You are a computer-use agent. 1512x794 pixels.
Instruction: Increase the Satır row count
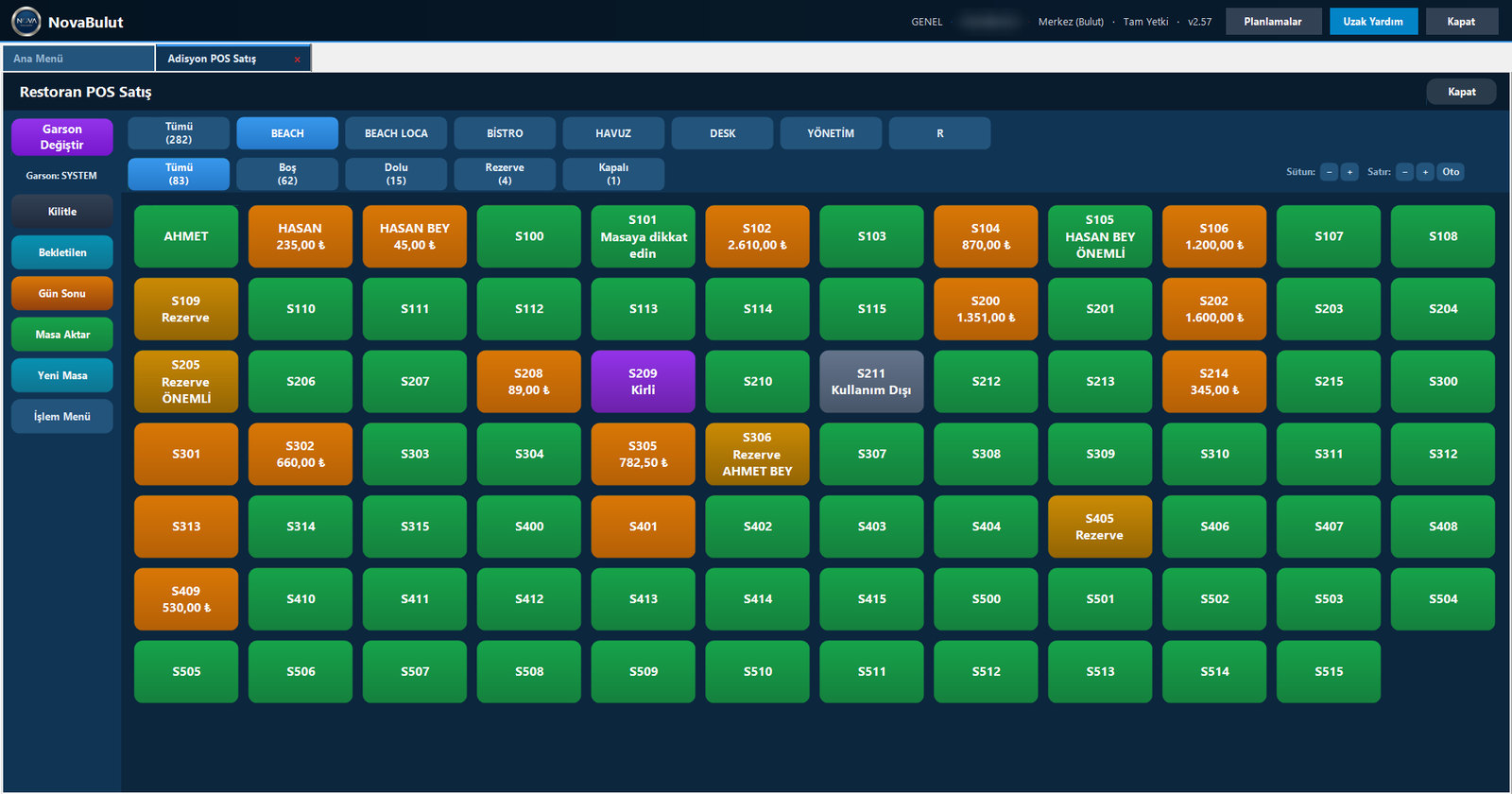pos(1425,172)
